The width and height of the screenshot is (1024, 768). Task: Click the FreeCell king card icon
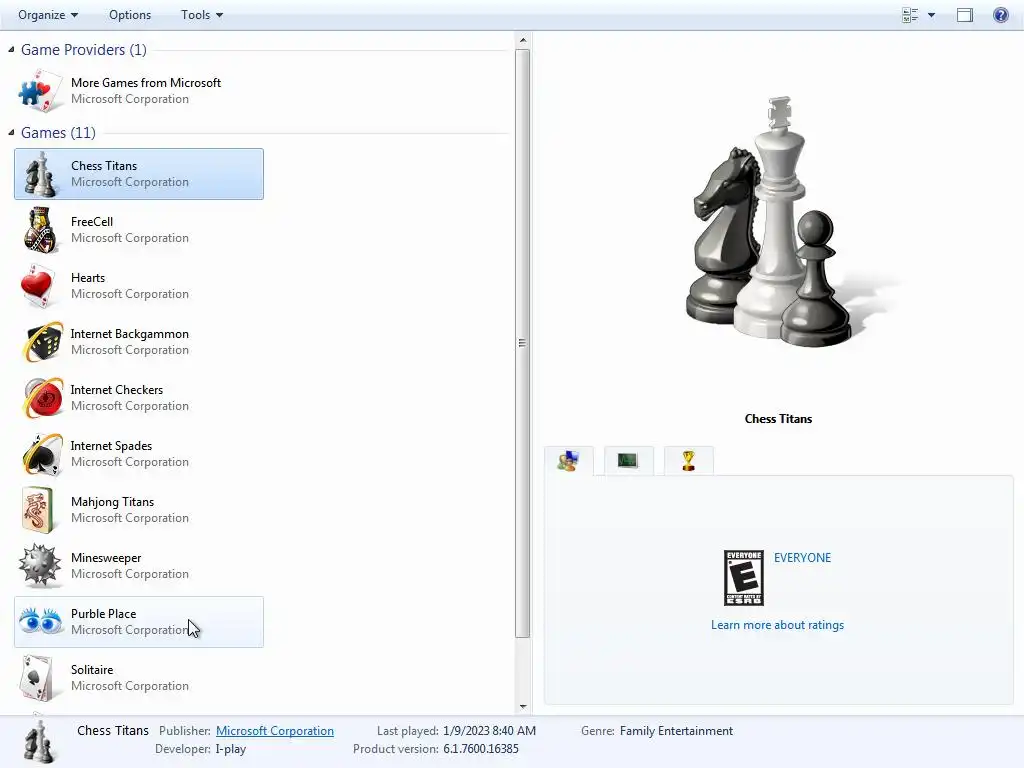tap(40, 230)
